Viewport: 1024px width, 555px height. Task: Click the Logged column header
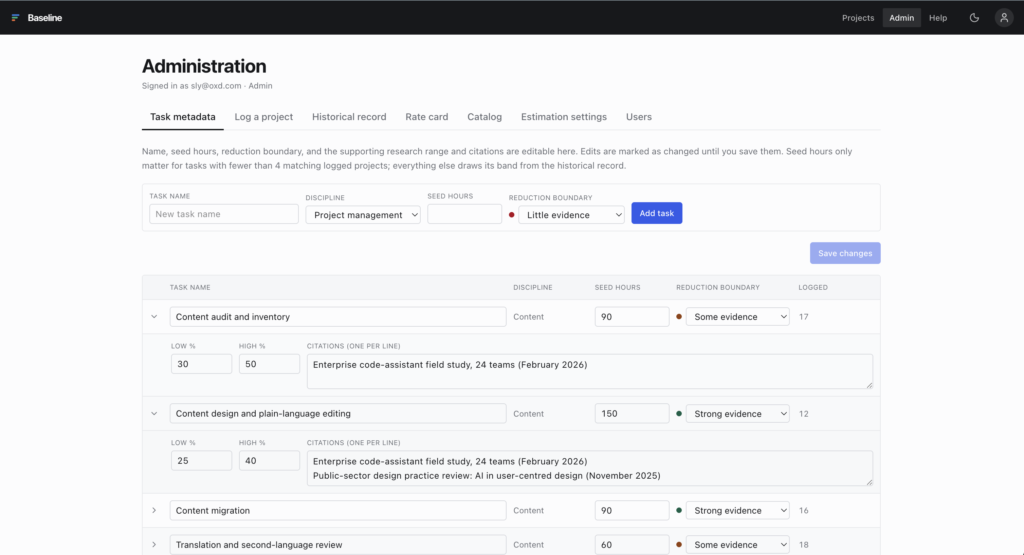click(812, 287)
